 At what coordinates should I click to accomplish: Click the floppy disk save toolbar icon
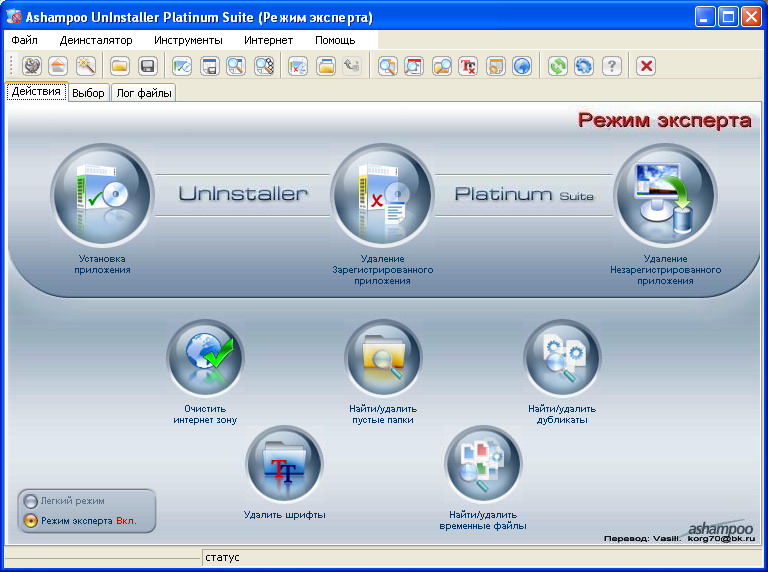(x=147, y=66)
